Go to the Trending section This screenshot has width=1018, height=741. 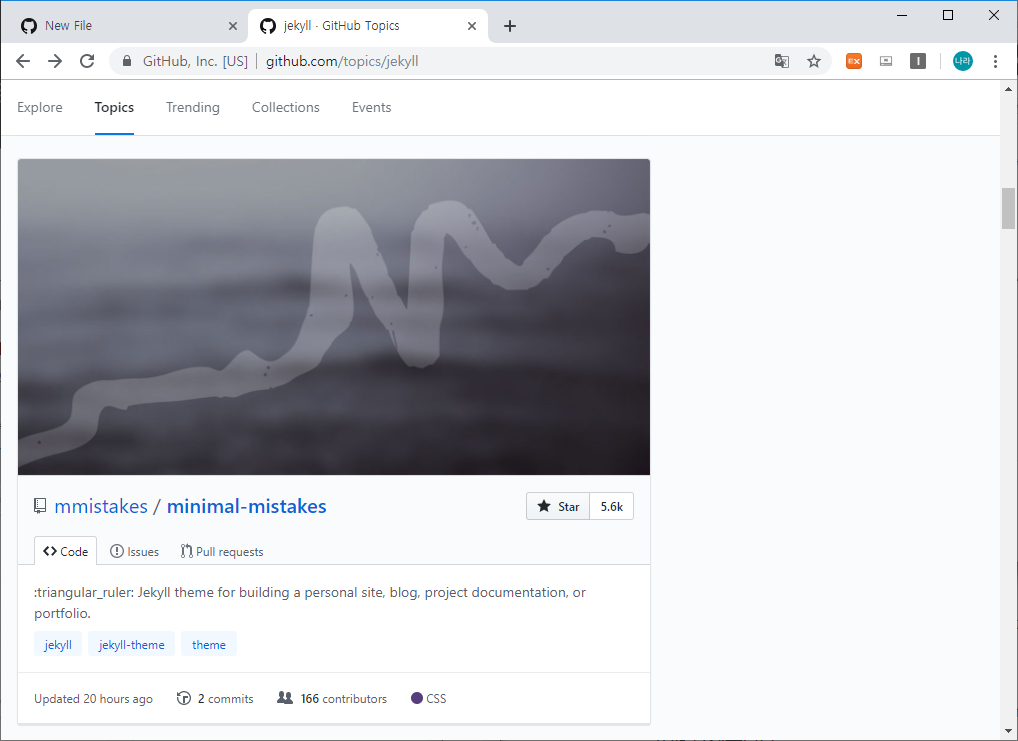point(193,107)
